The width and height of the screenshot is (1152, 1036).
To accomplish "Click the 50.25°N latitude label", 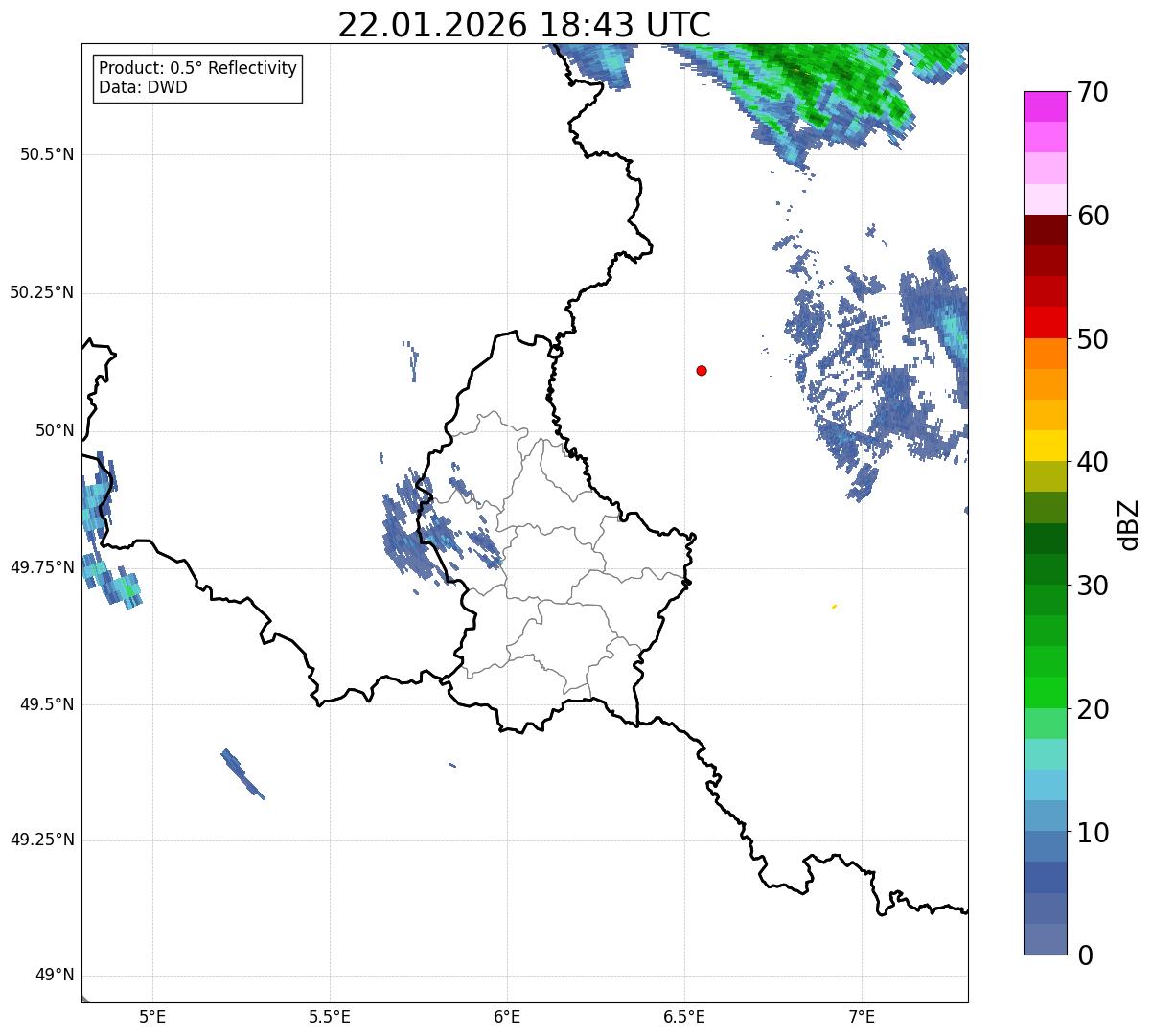I will pos(41,292).
